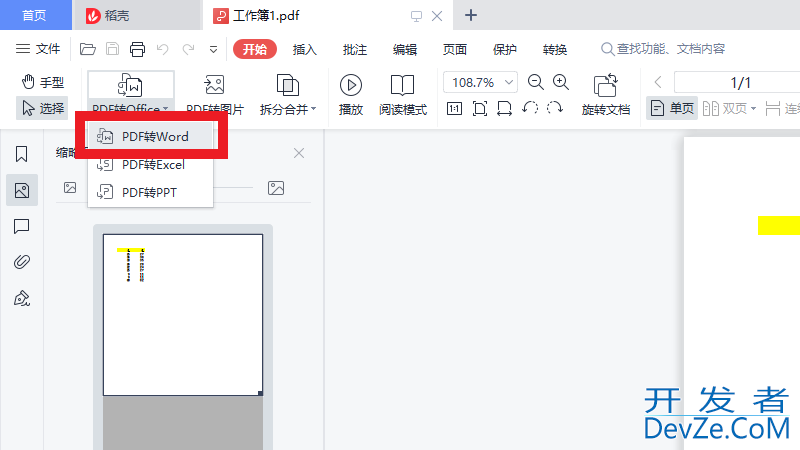Activate the 选择 selection tool
The width and height of the screenshot is (800, 450).
42,108
